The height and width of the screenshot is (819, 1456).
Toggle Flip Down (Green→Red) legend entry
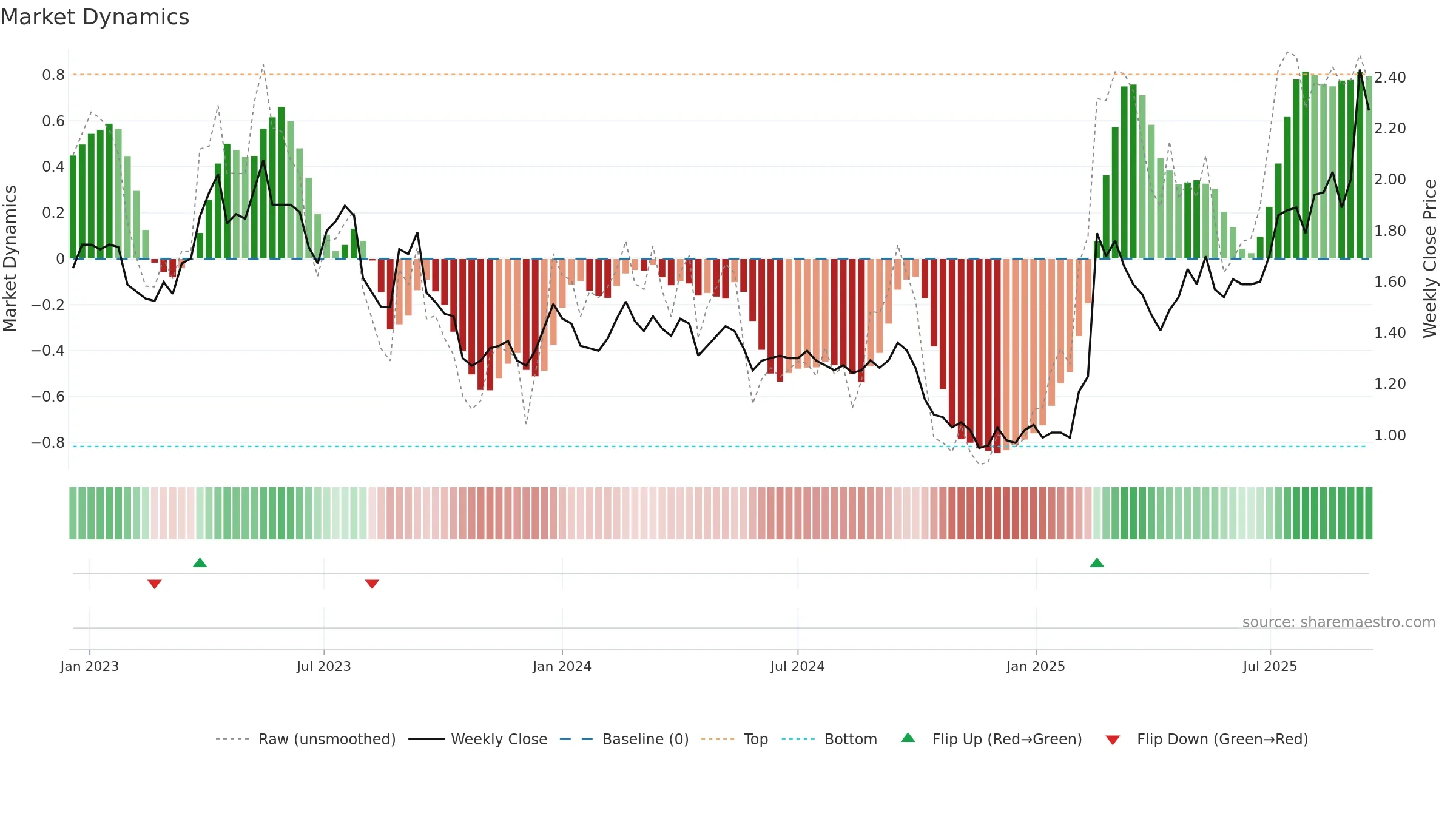pos(1206,739)
